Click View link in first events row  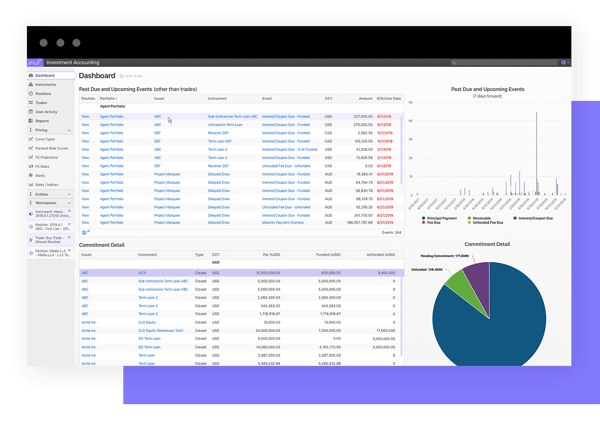coord(86,116)
